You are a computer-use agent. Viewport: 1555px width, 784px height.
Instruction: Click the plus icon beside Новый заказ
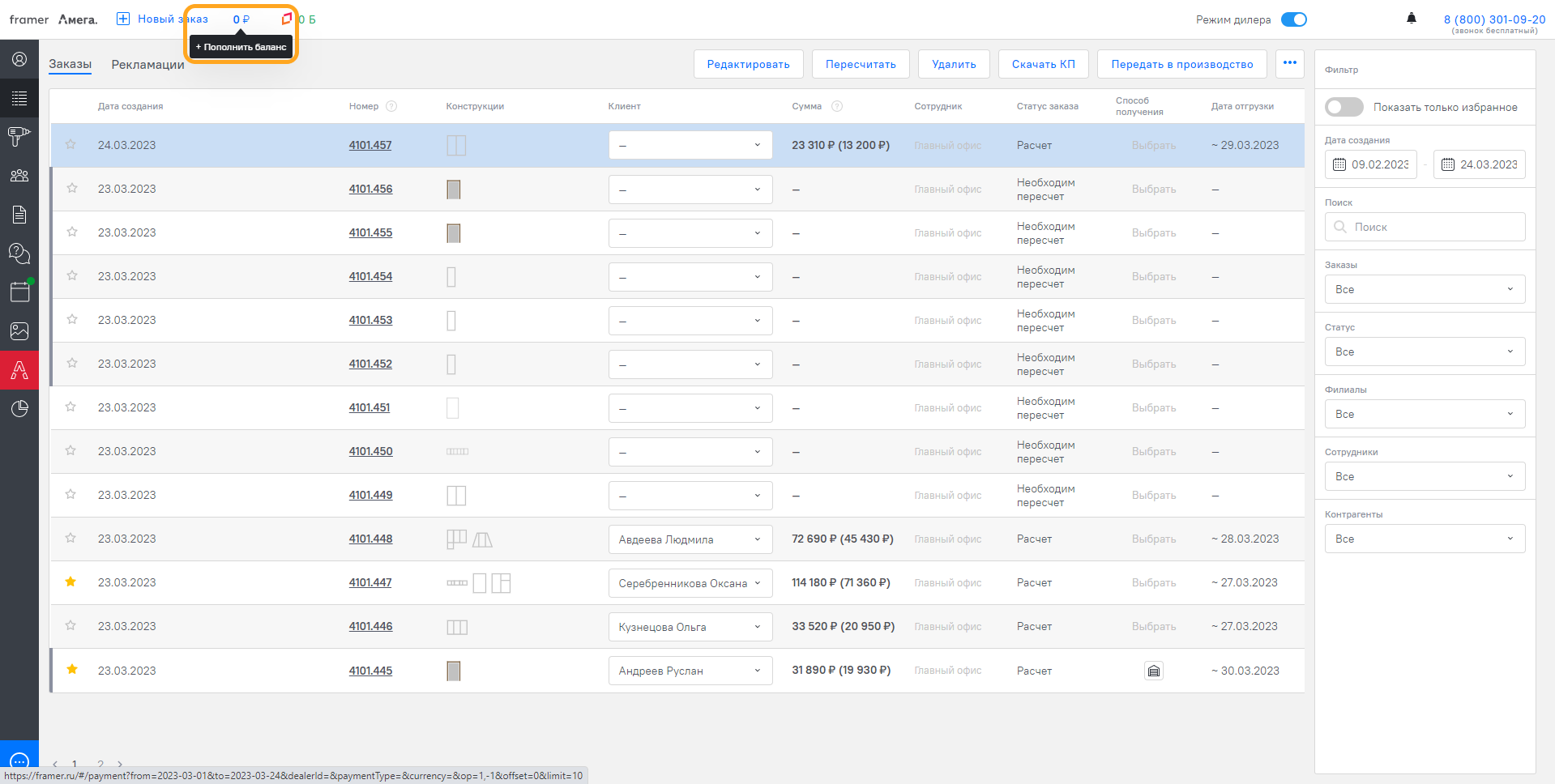123,19
